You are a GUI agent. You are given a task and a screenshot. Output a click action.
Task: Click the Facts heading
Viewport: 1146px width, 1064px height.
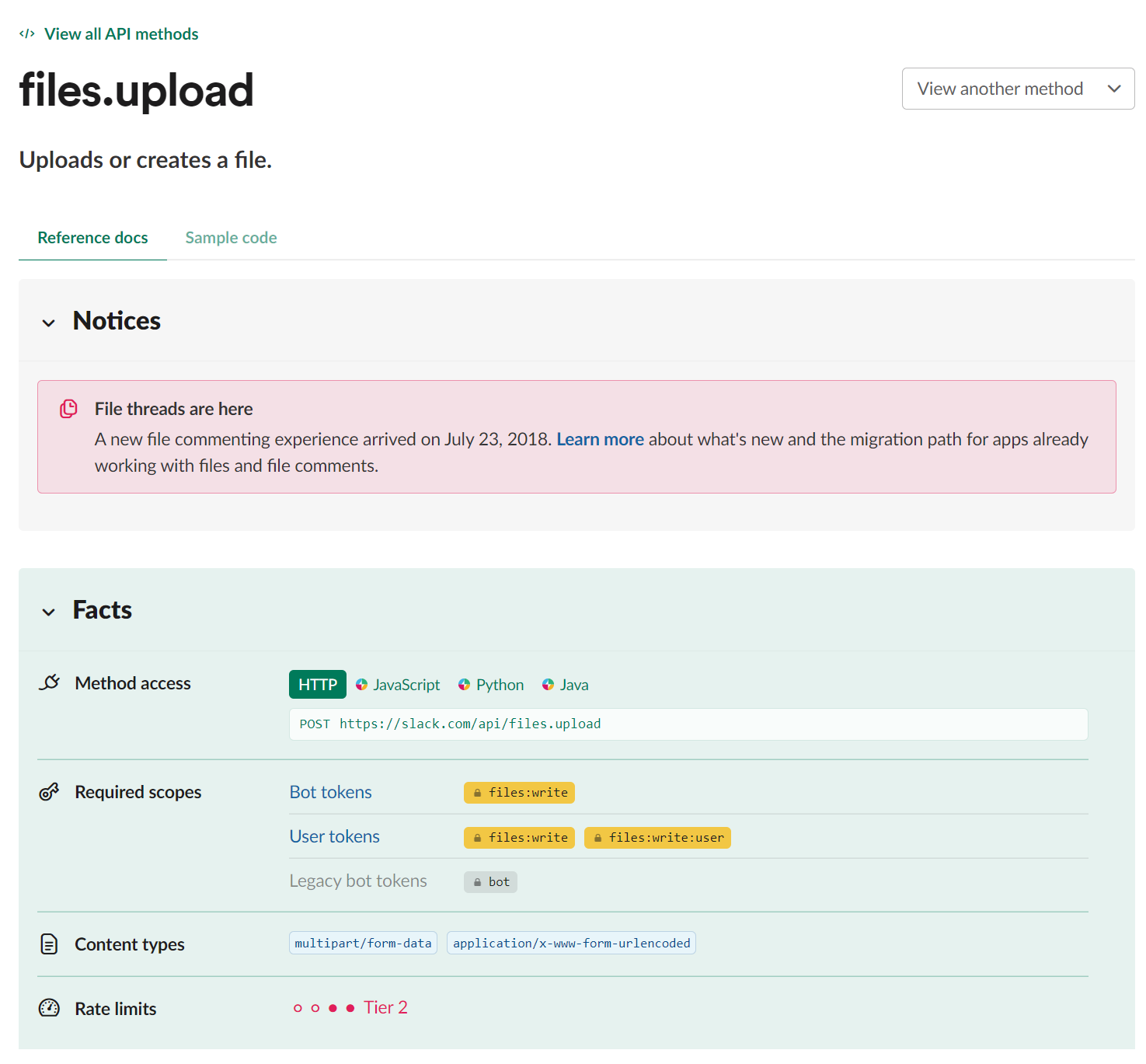click(x=103, y=610)
